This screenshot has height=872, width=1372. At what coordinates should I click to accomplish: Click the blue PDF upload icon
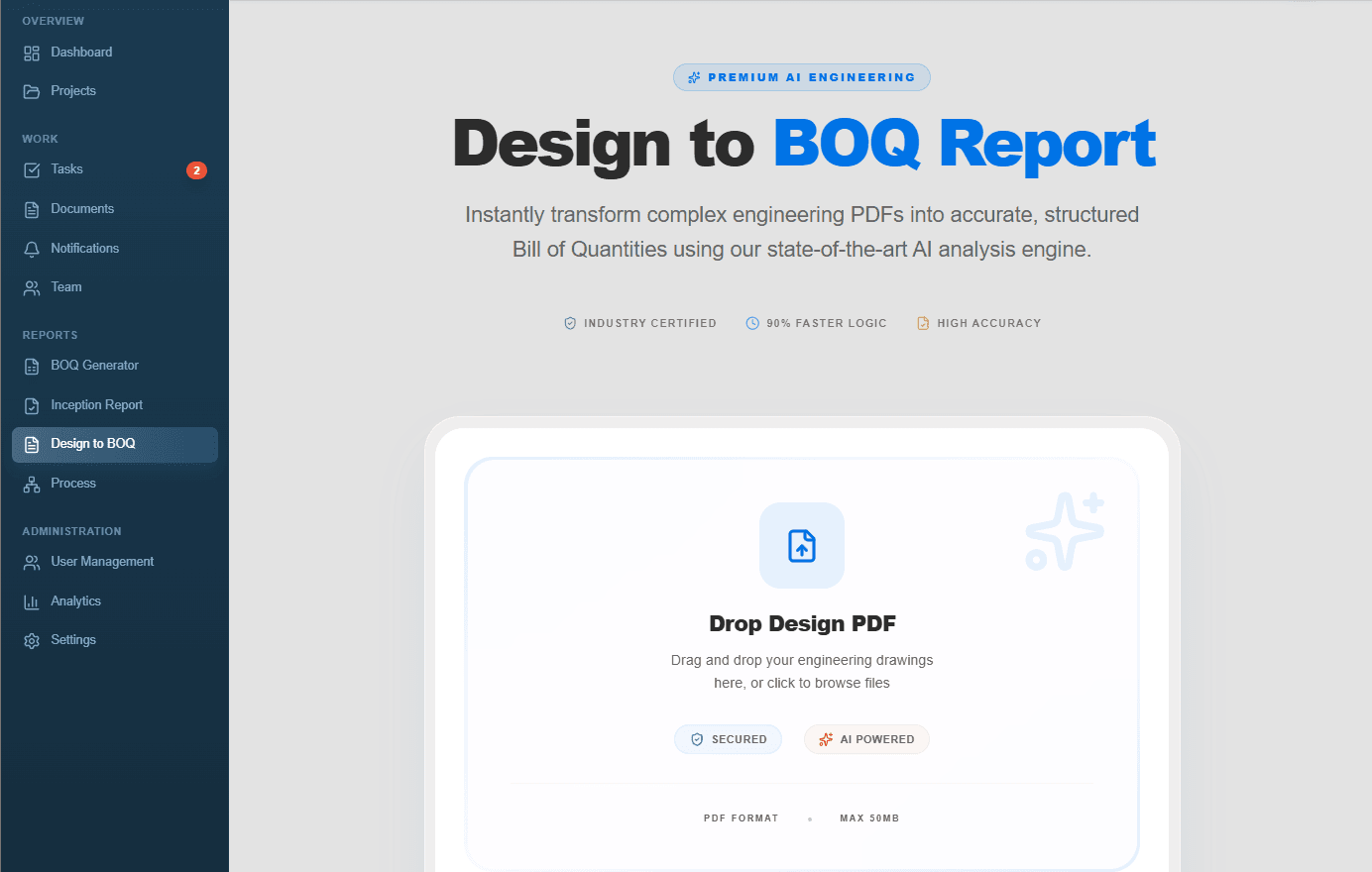801,546
